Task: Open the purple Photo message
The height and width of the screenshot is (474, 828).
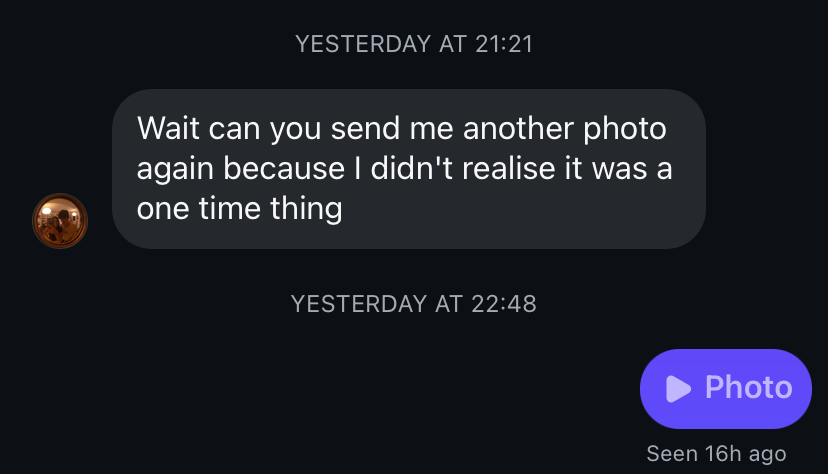Action: [726, 389]
